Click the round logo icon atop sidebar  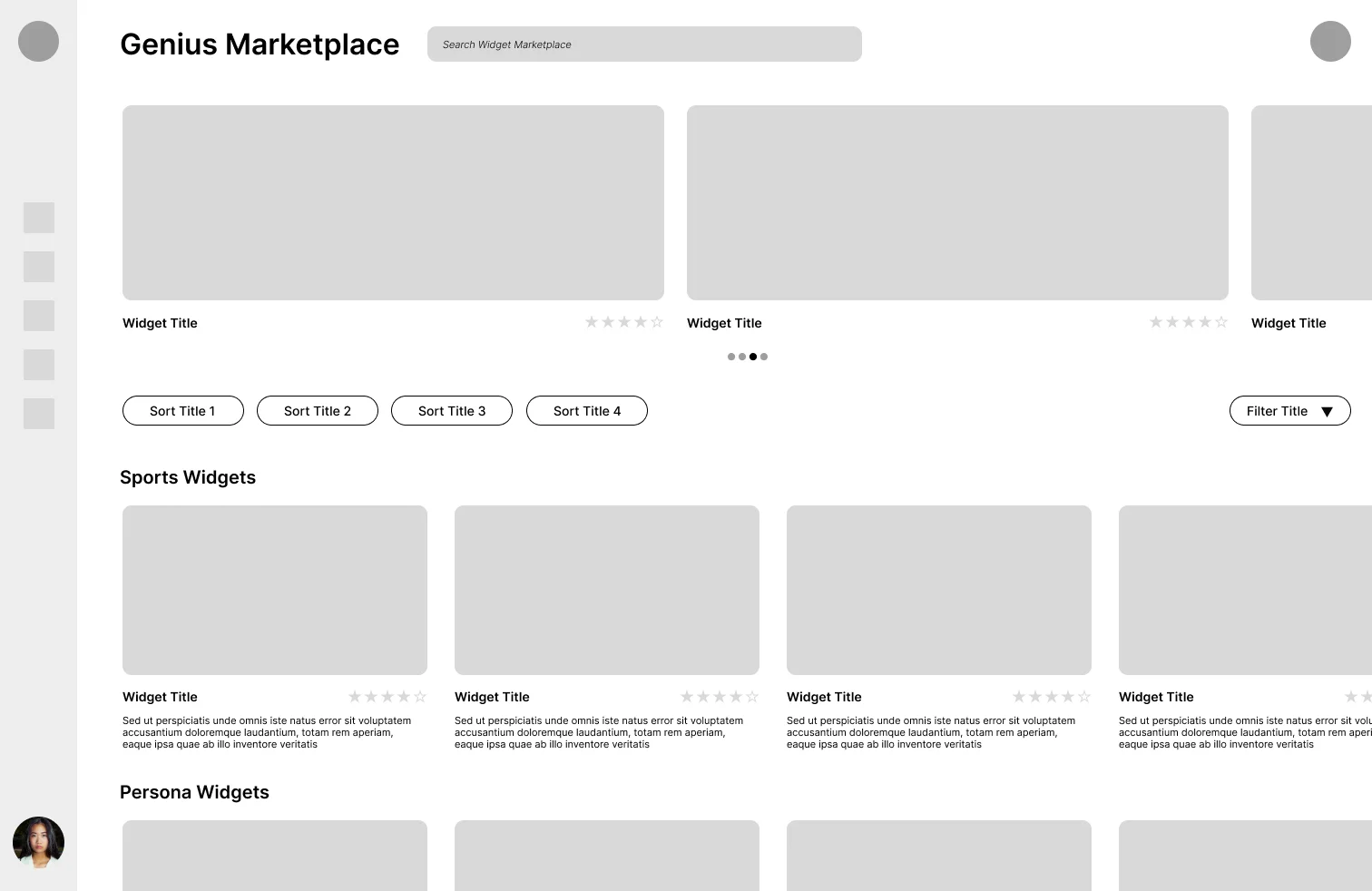point(38,42)
